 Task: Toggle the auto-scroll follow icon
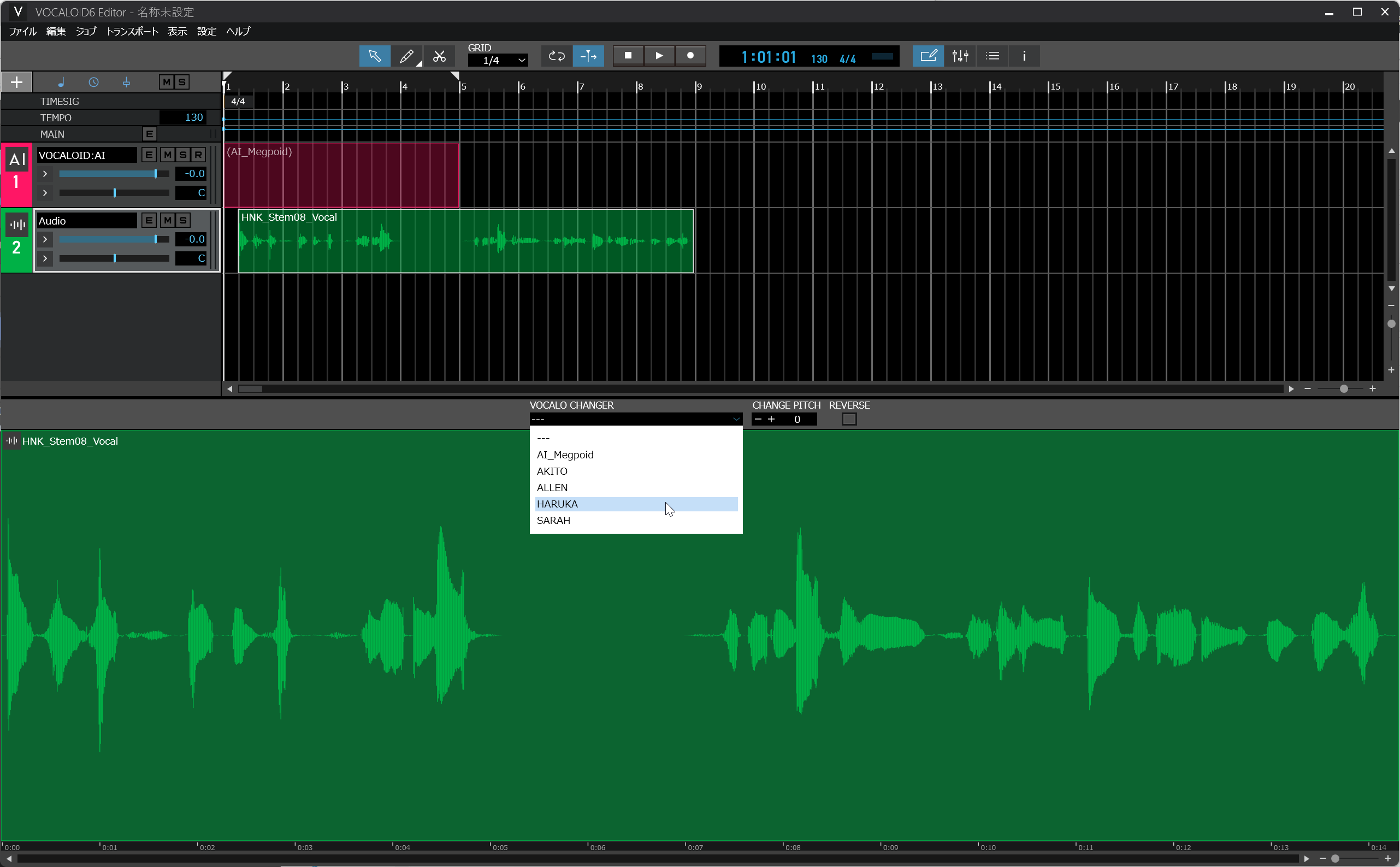[x=588, y=56]
